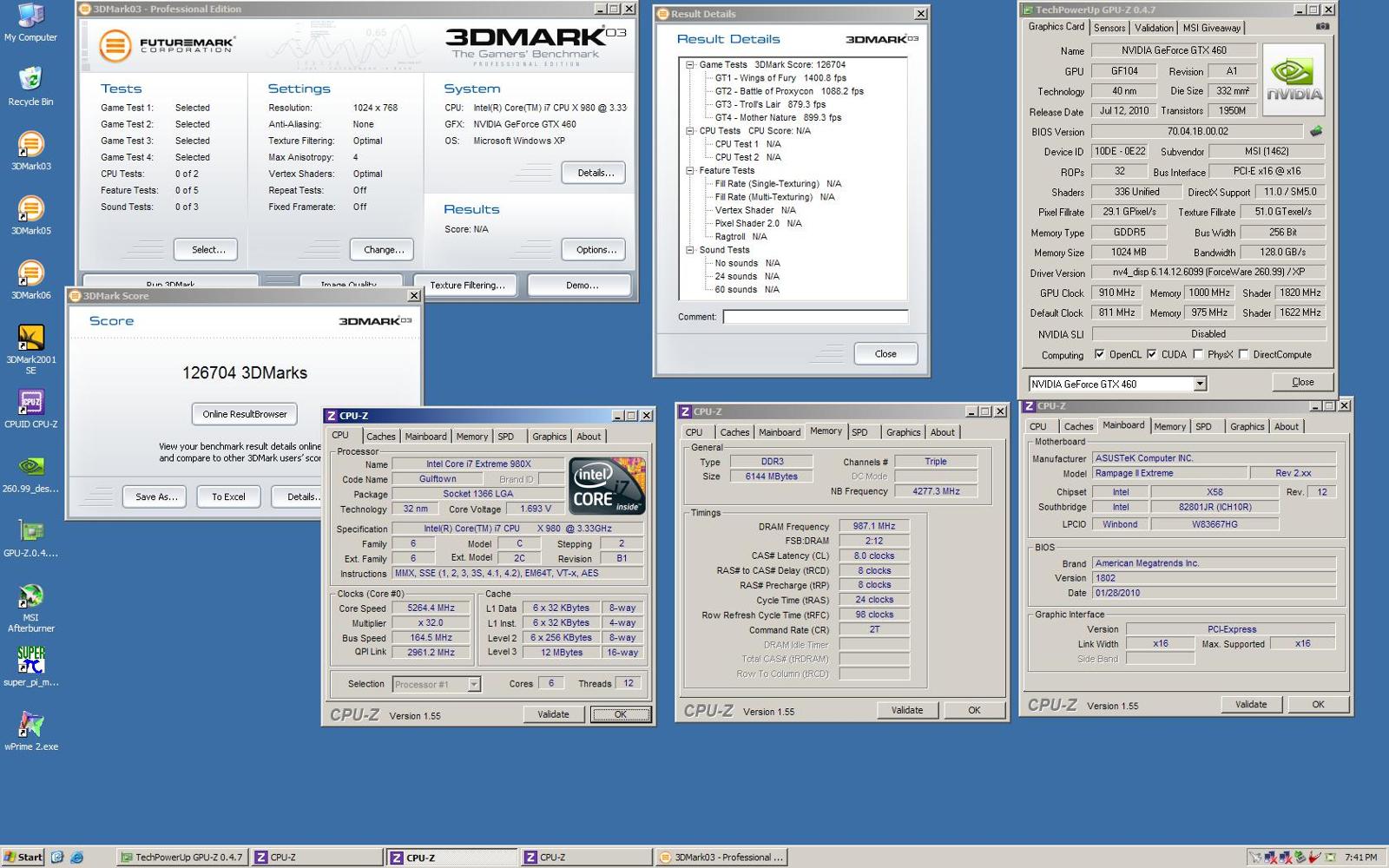Switch to TechPowerUp GPU-Z taskbar button
1389x868 pixels.
point(181,857)
